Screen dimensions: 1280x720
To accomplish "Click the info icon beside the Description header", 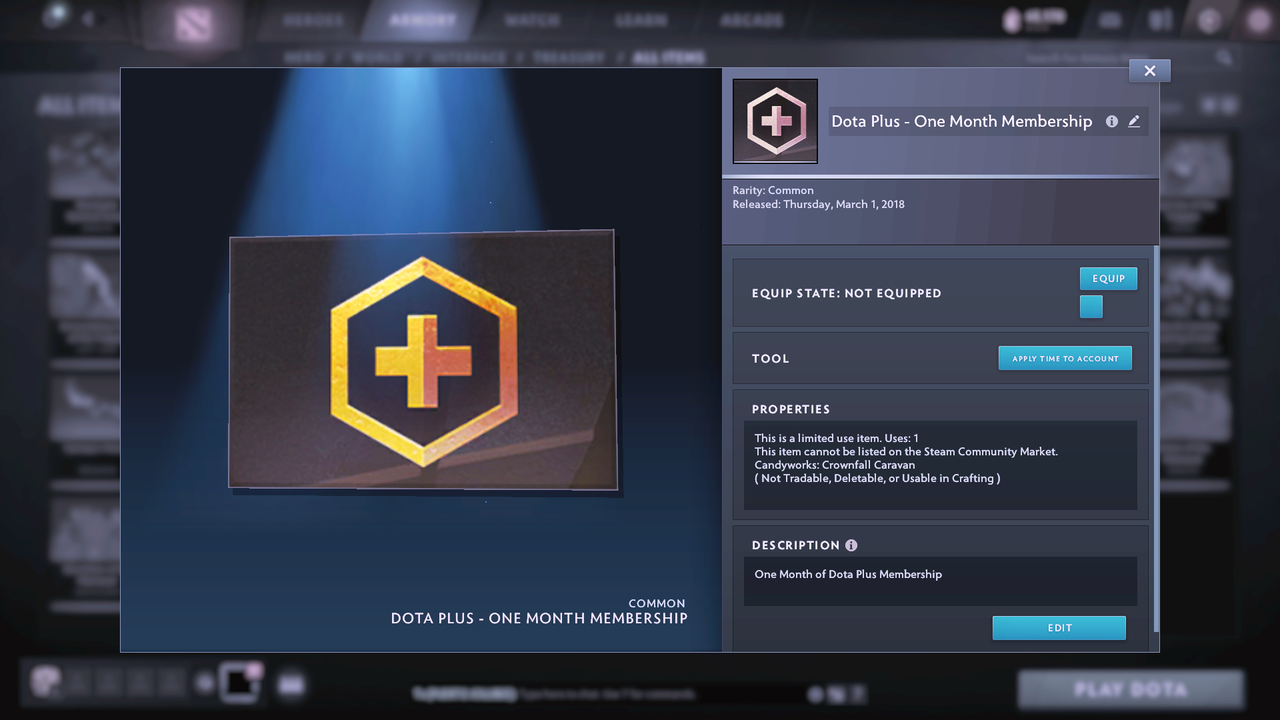I will click(x=851, y=545).
